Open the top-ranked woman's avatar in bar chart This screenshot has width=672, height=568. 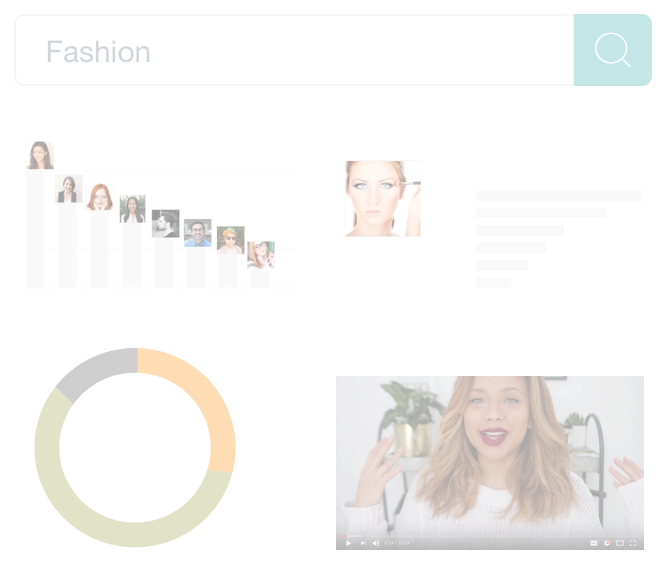tap(40, 155)
